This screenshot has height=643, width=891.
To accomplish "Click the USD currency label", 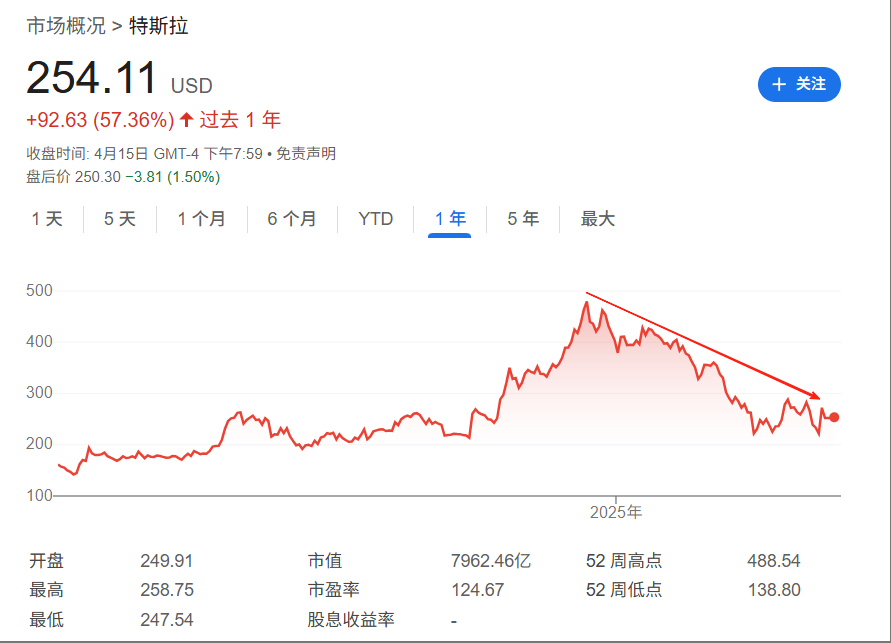I will coord(191,86).
